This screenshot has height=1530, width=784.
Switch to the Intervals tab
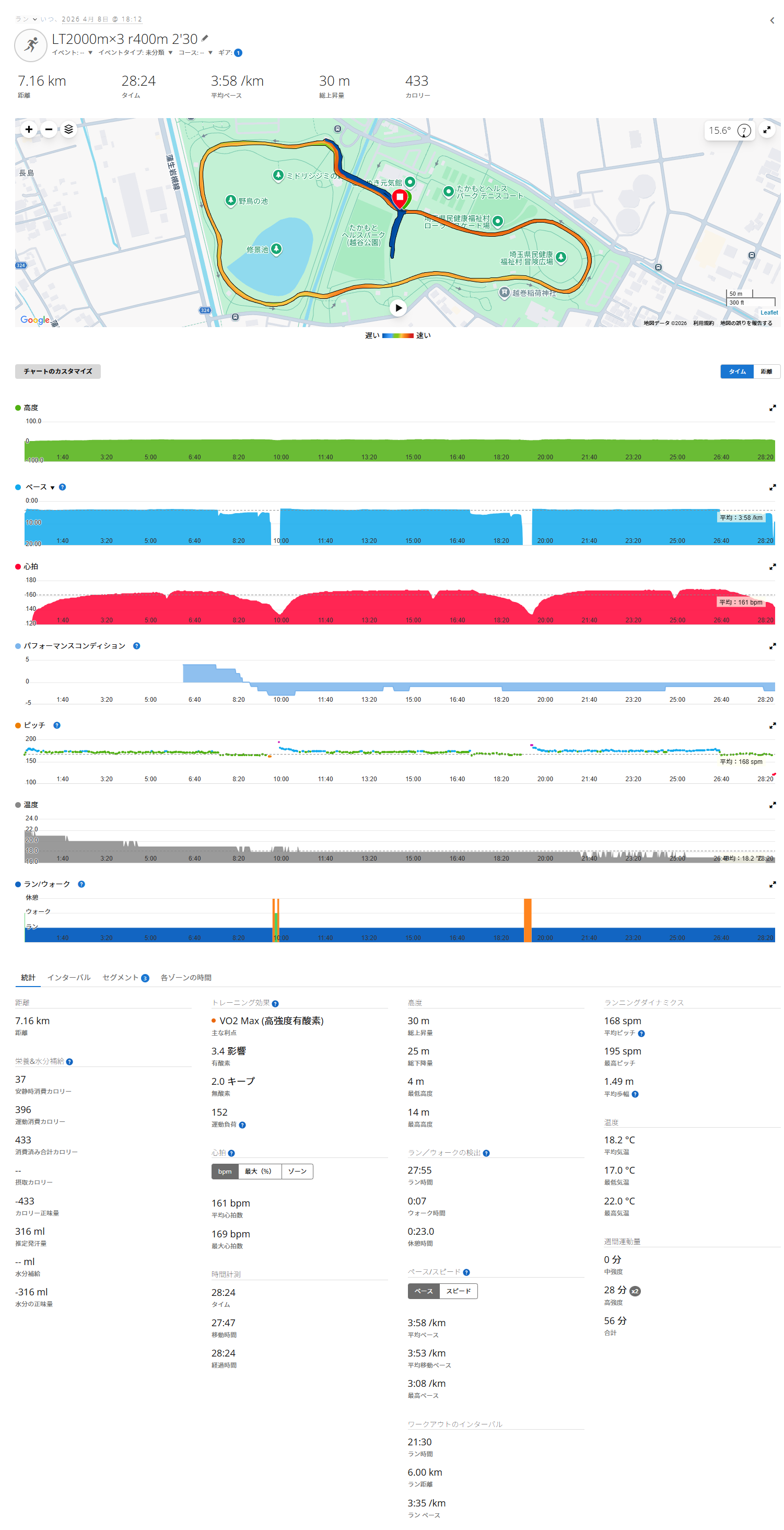(x=69, y=978)
